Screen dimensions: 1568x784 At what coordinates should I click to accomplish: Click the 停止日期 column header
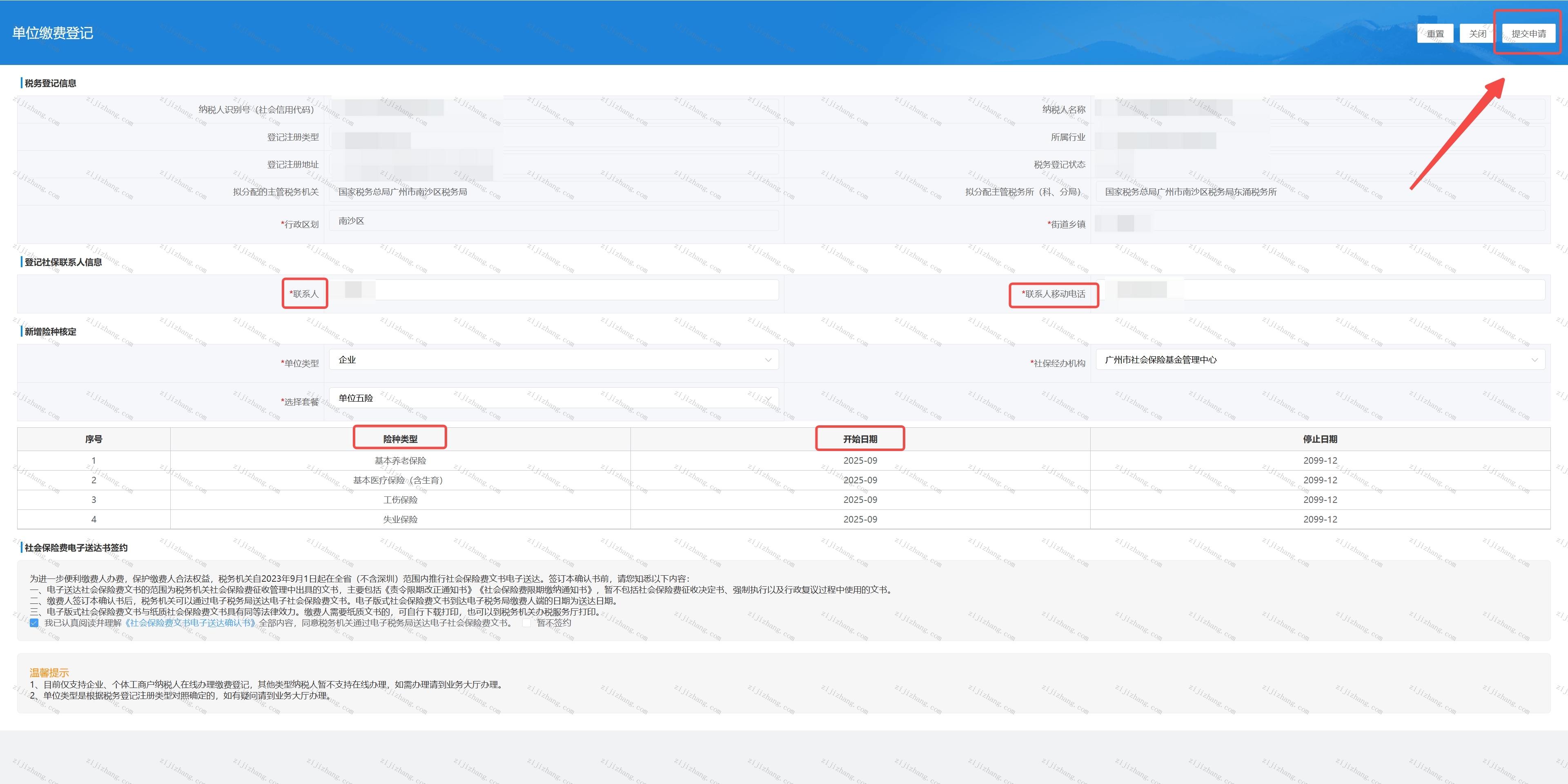[x=1320, y=439]
